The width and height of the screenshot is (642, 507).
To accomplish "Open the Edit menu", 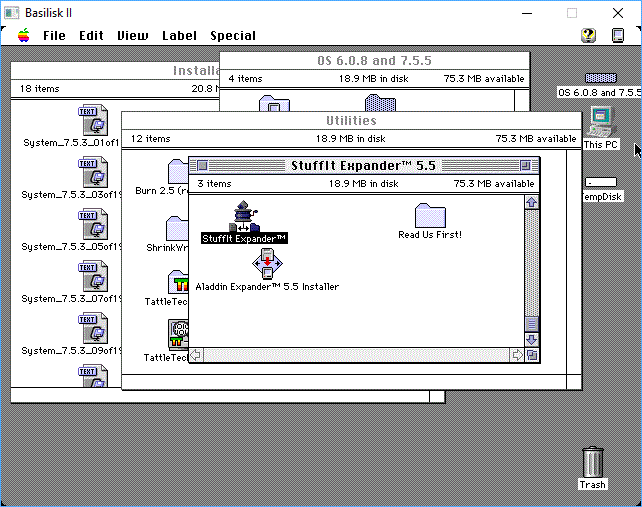I will 91,36.
